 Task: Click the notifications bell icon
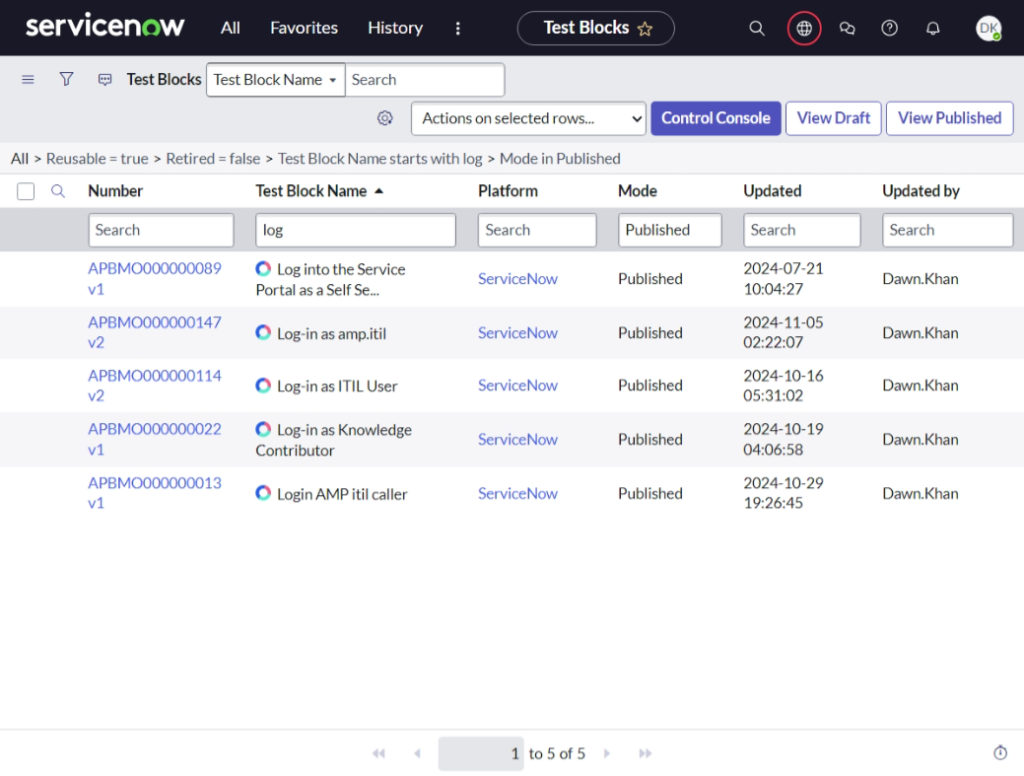tap(932, 28)
